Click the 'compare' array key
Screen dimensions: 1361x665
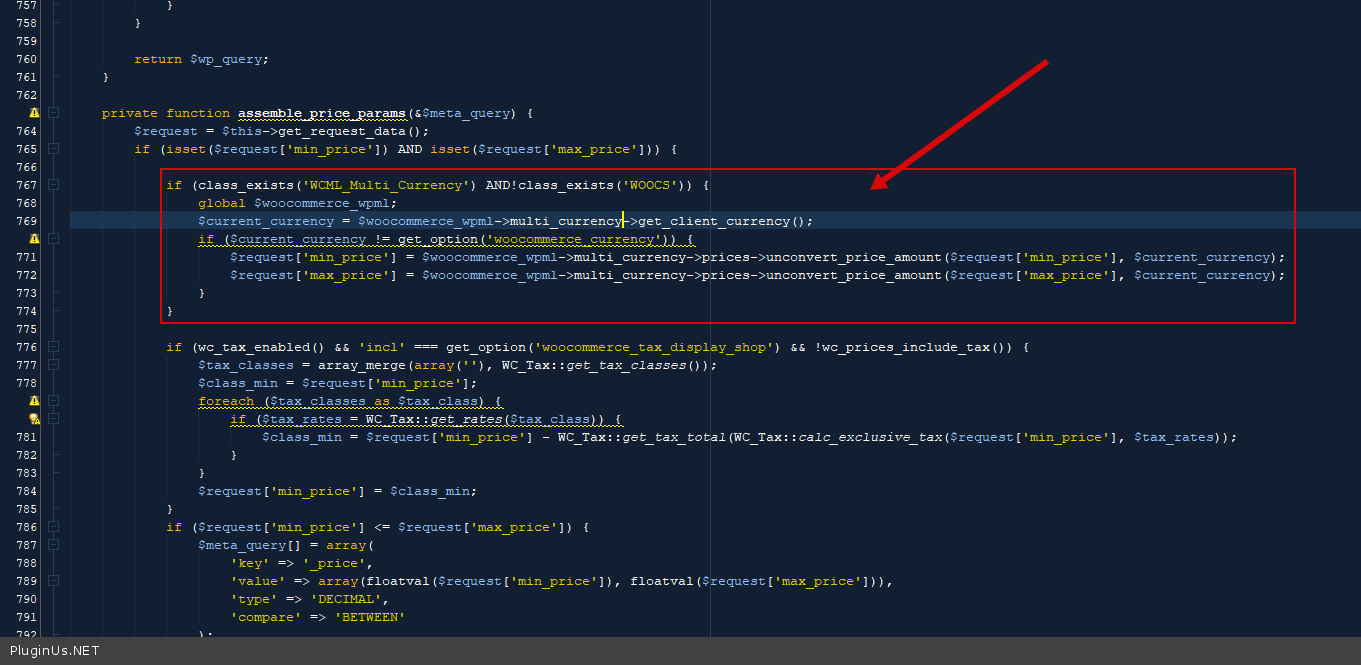pyautogui.click(x=266, y=617)
